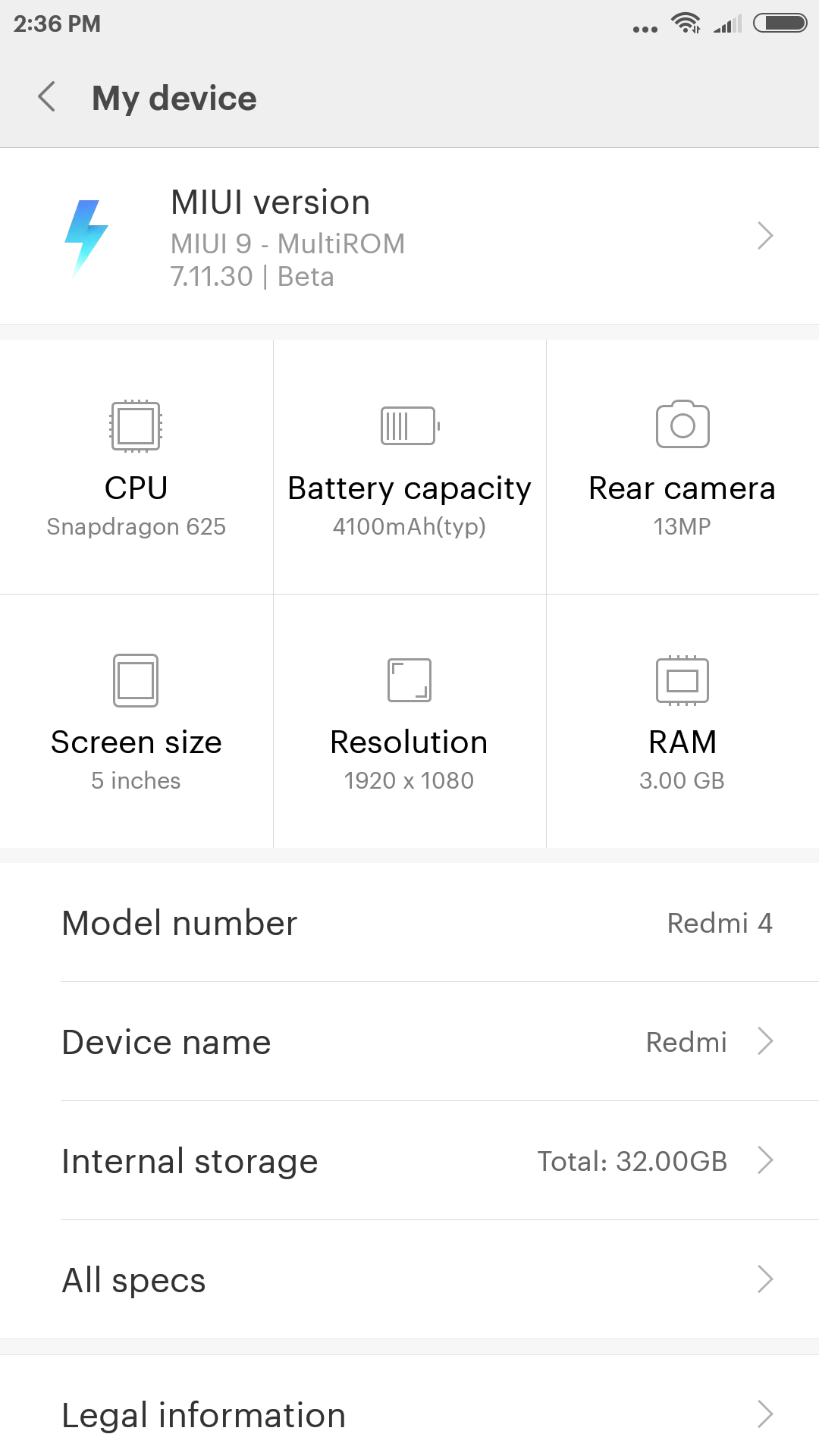
Task: Tap the back arrow icon
Action: pyautogui.click(x=47, y=97)
